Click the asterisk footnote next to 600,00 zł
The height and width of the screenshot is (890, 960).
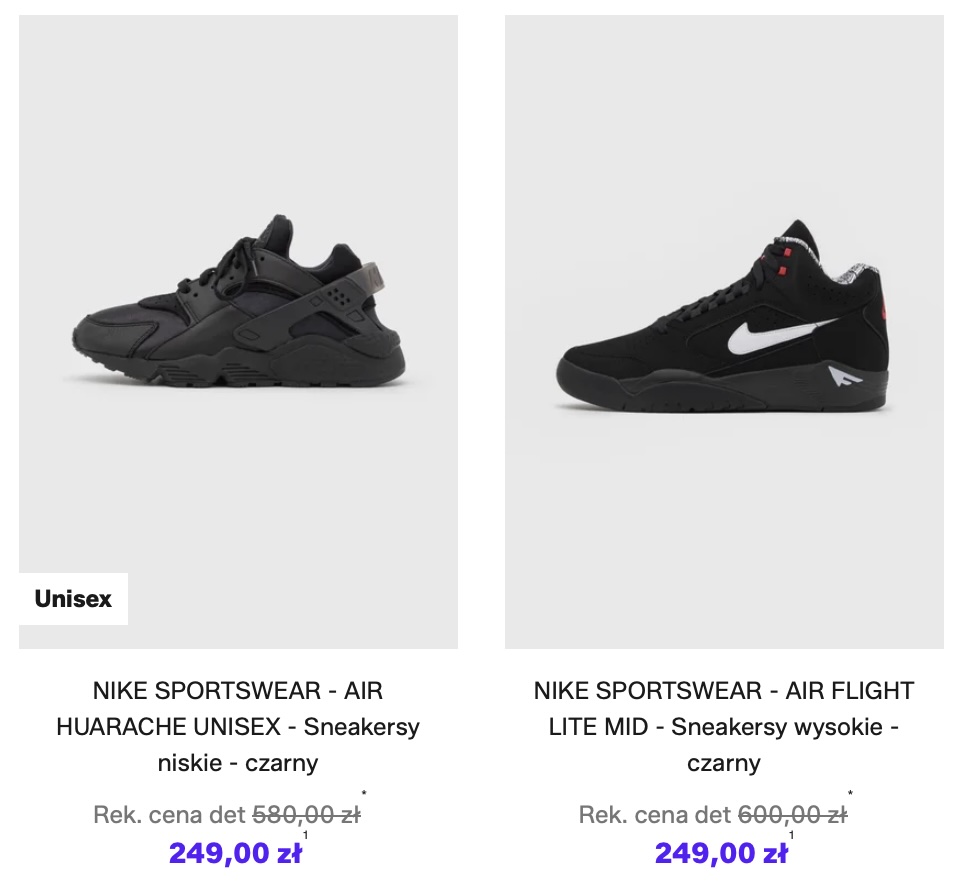click(850, 796)
